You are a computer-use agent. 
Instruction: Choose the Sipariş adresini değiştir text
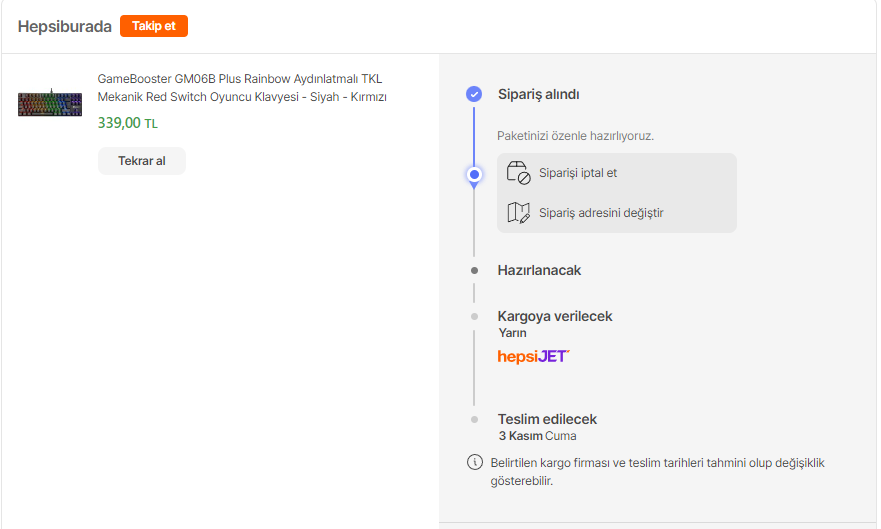600,213
